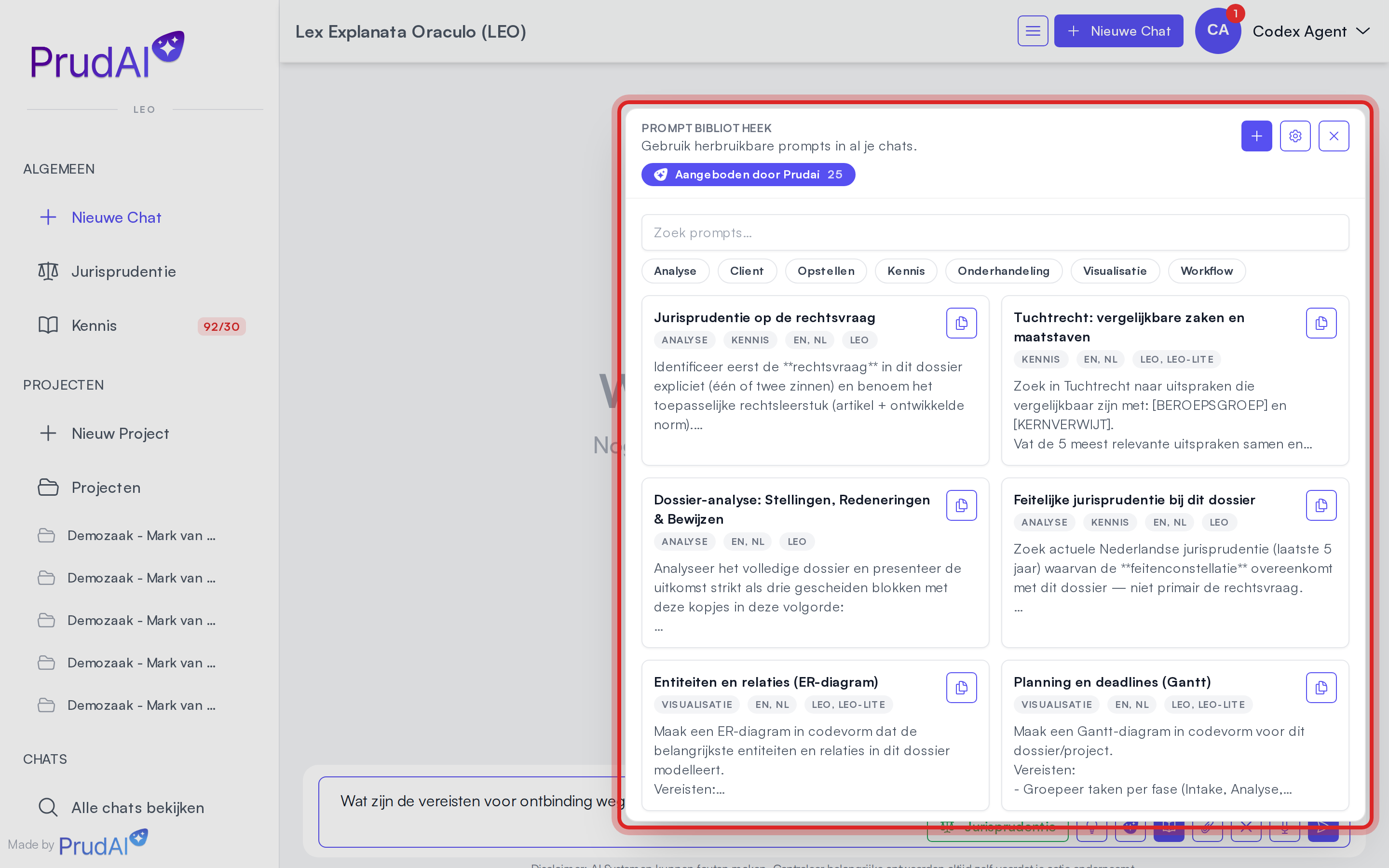Click the LEO, LEO-LITE tag on Tuchtrecht card
Screen dimensions: 1389x868
click(1177, 359)
